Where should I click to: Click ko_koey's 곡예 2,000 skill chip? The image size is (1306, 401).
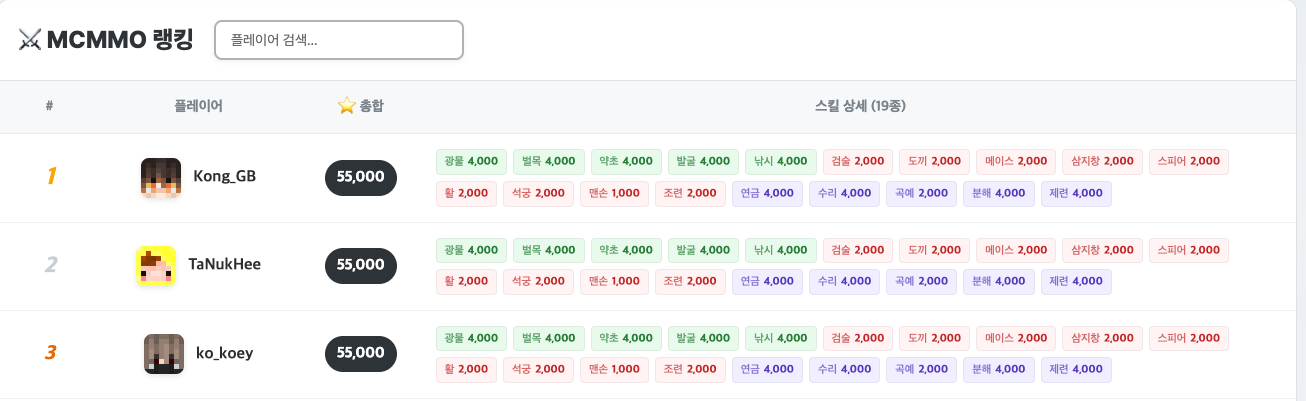pyautogui.click(x=921, y=370)
